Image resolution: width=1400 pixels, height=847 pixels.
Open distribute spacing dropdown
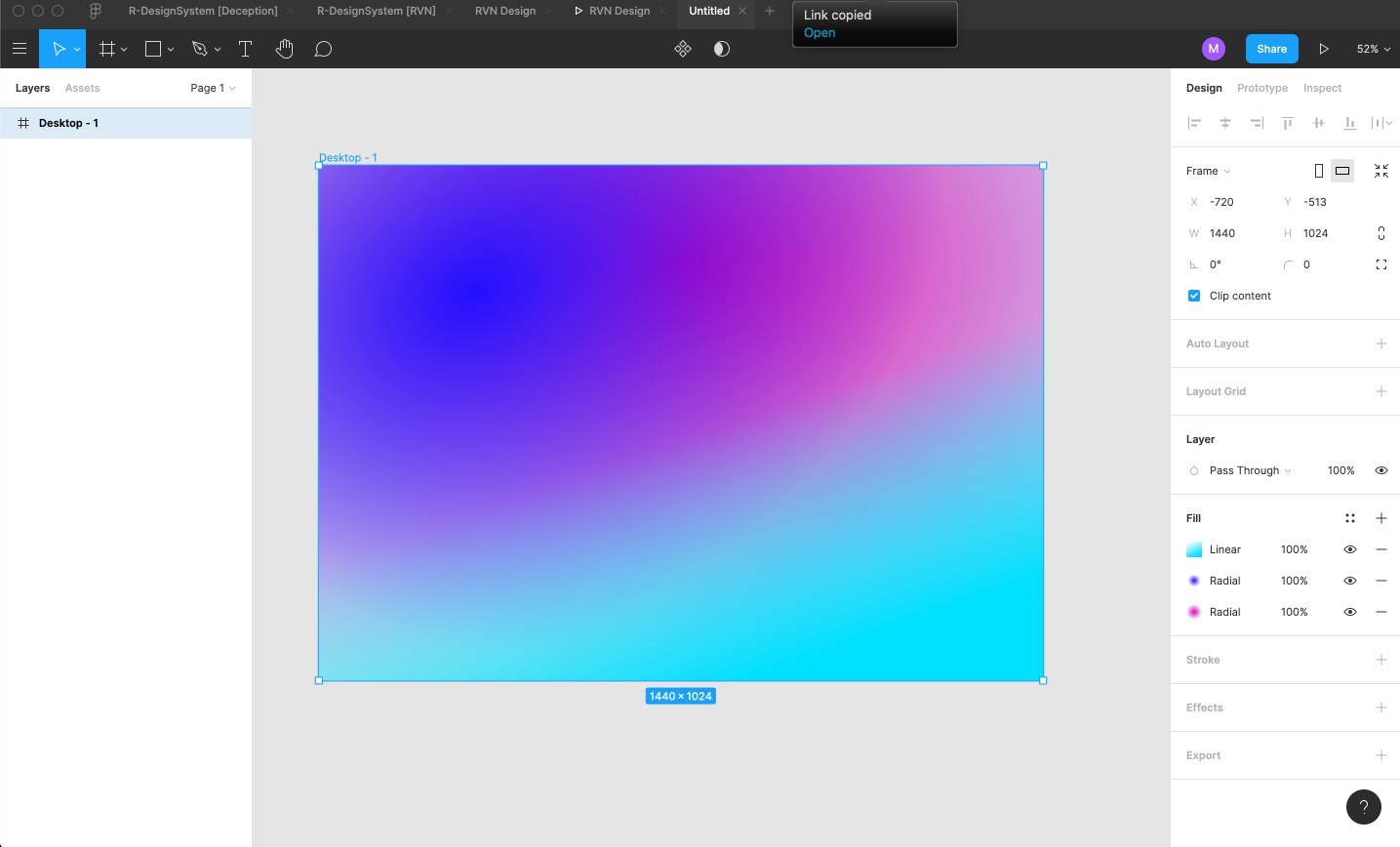(1381, 123)
